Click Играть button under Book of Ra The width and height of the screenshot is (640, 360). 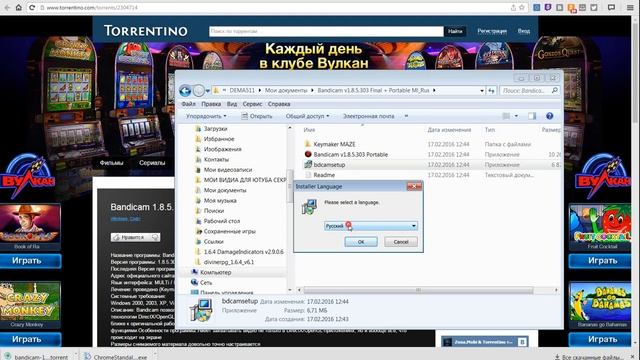30,261
